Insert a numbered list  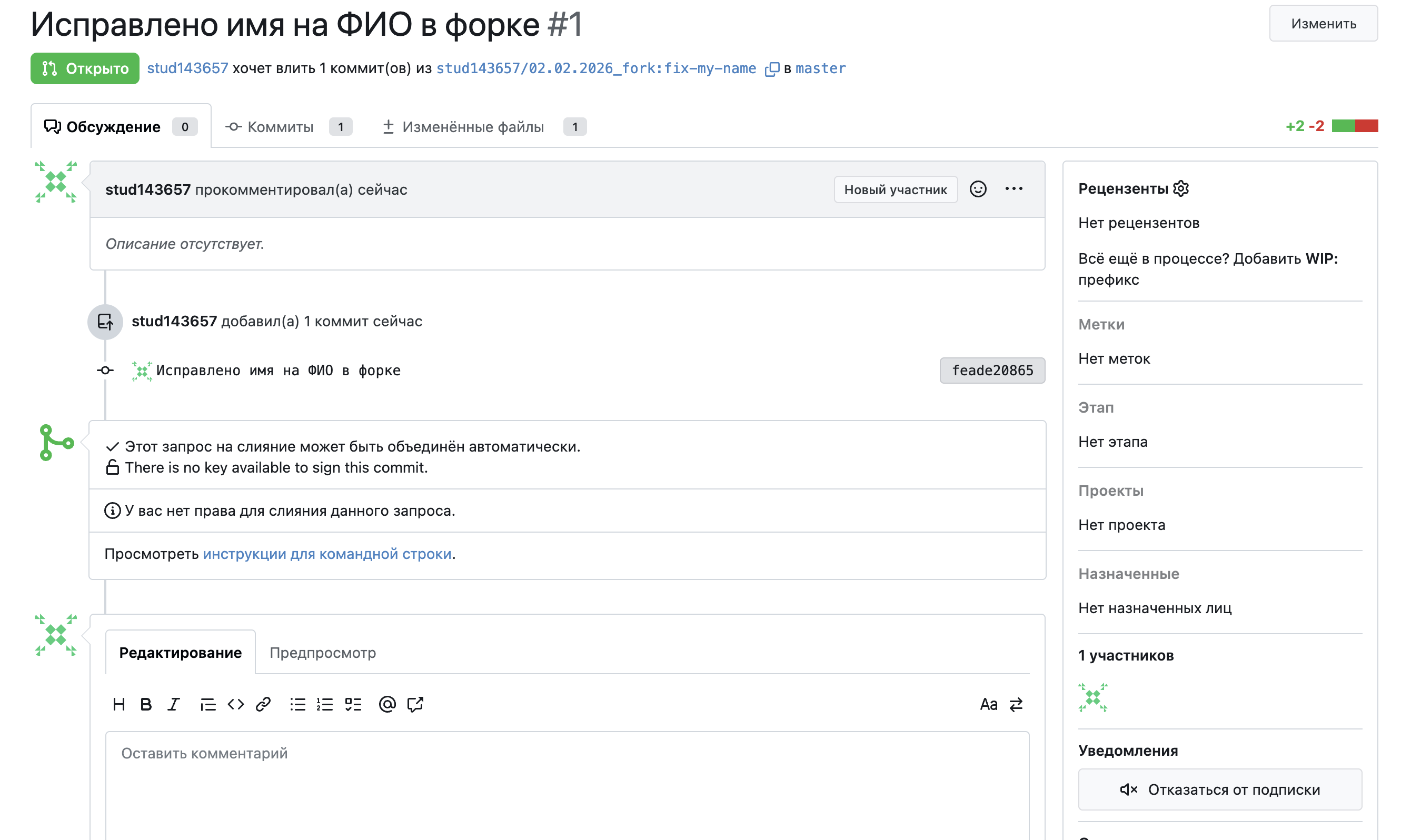coord(325,704)
